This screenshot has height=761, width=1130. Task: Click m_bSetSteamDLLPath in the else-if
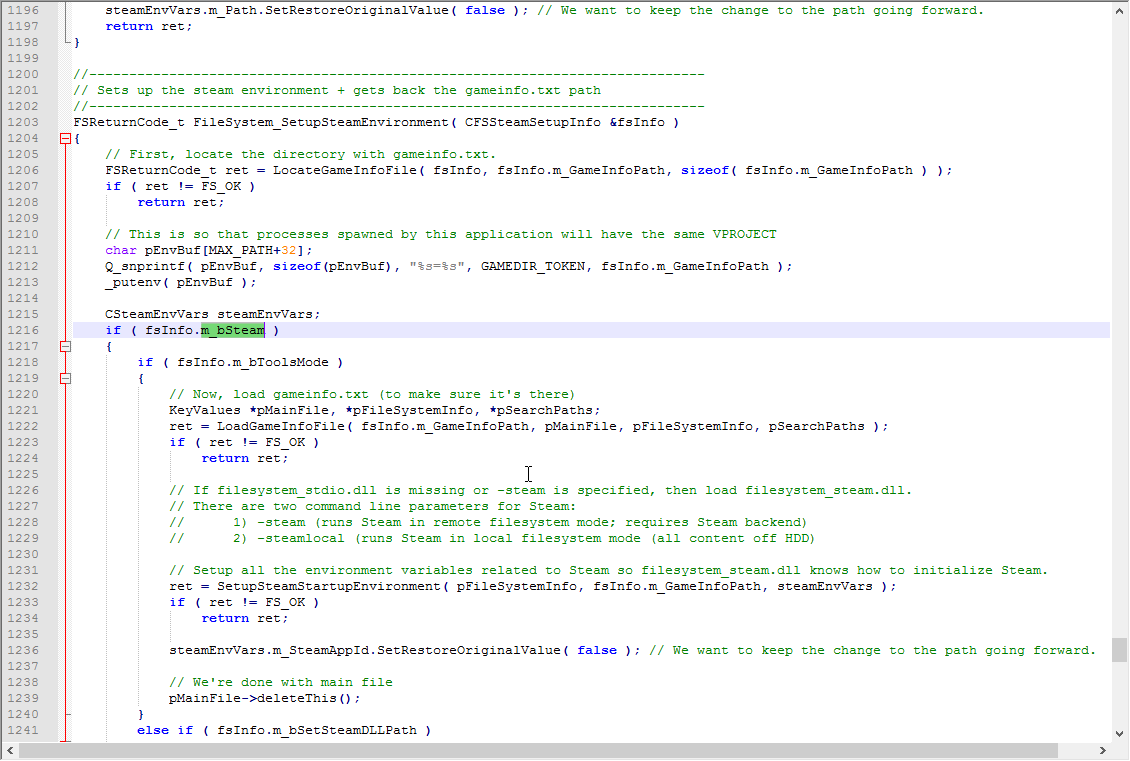point(344,730)
